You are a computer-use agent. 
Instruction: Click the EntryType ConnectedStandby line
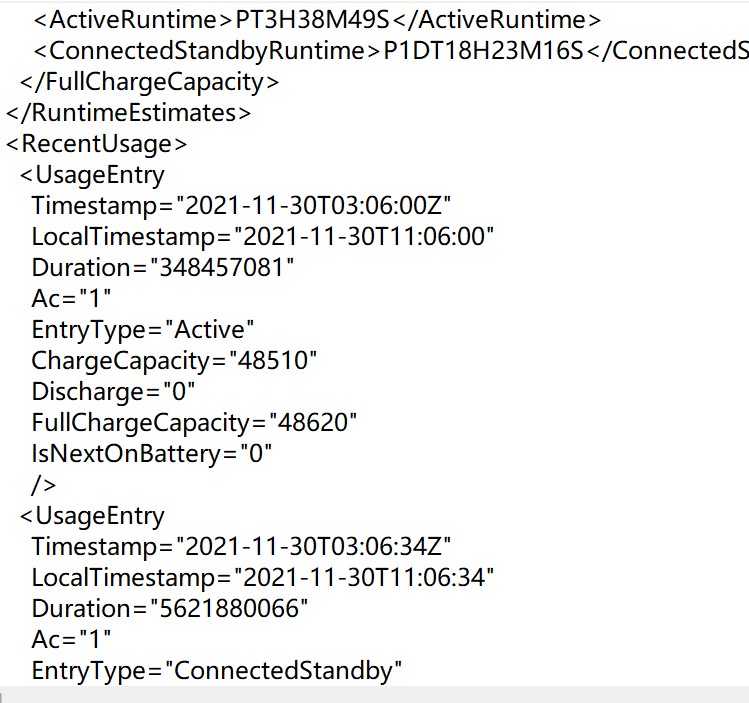click(x=216, y=670)
